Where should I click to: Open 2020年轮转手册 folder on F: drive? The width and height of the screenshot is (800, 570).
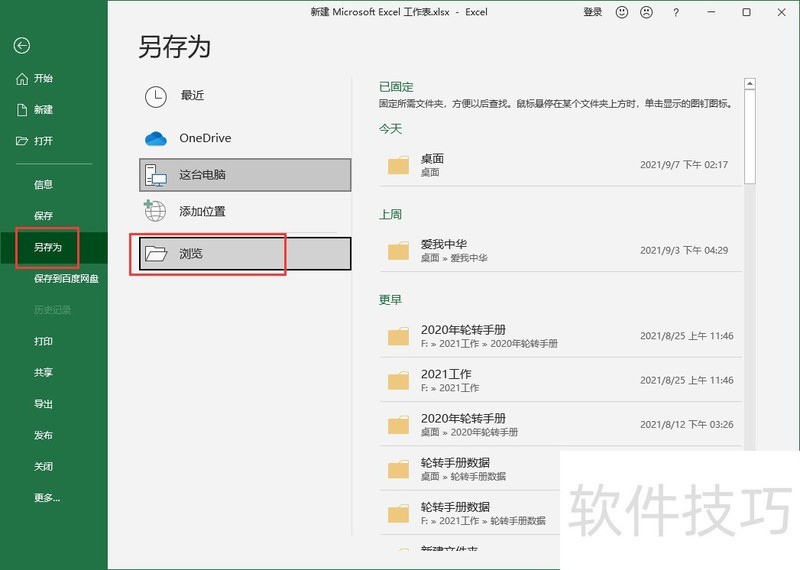pyautogui.click(x=561, y=336)
